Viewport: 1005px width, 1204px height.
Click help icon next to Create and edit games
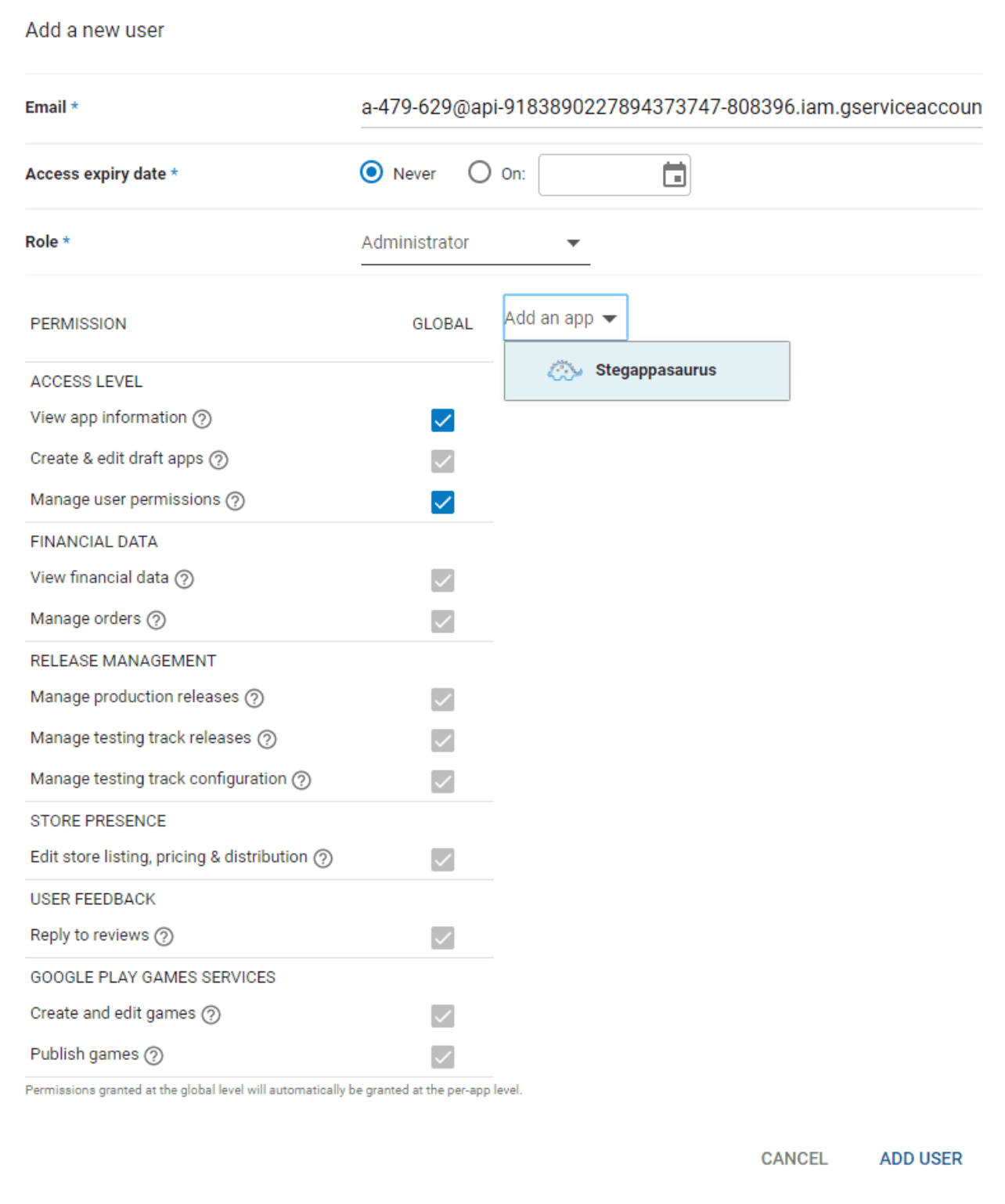pyautogui.click(x=211, y=1015)
